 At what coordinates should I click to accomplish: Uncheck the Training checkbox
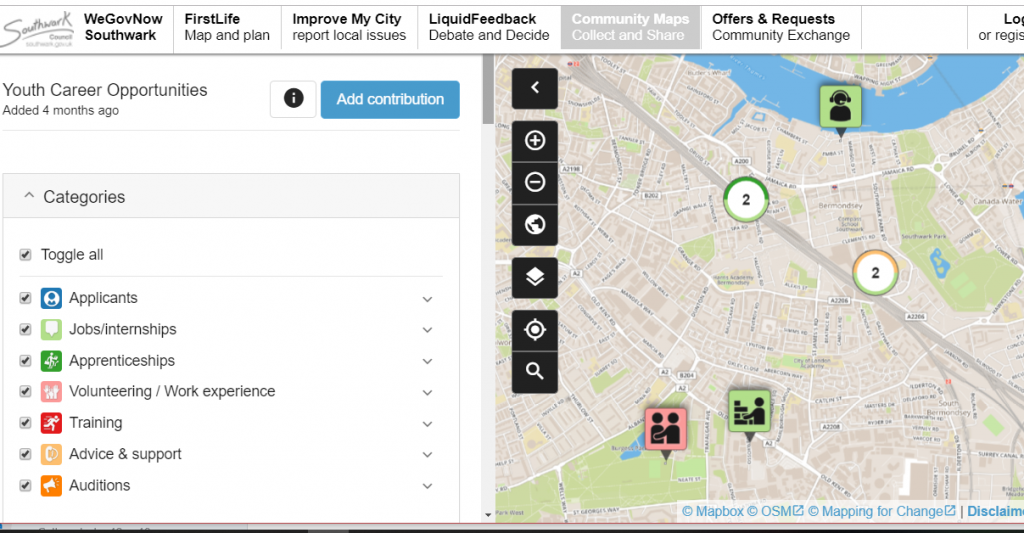coord(25,423)
